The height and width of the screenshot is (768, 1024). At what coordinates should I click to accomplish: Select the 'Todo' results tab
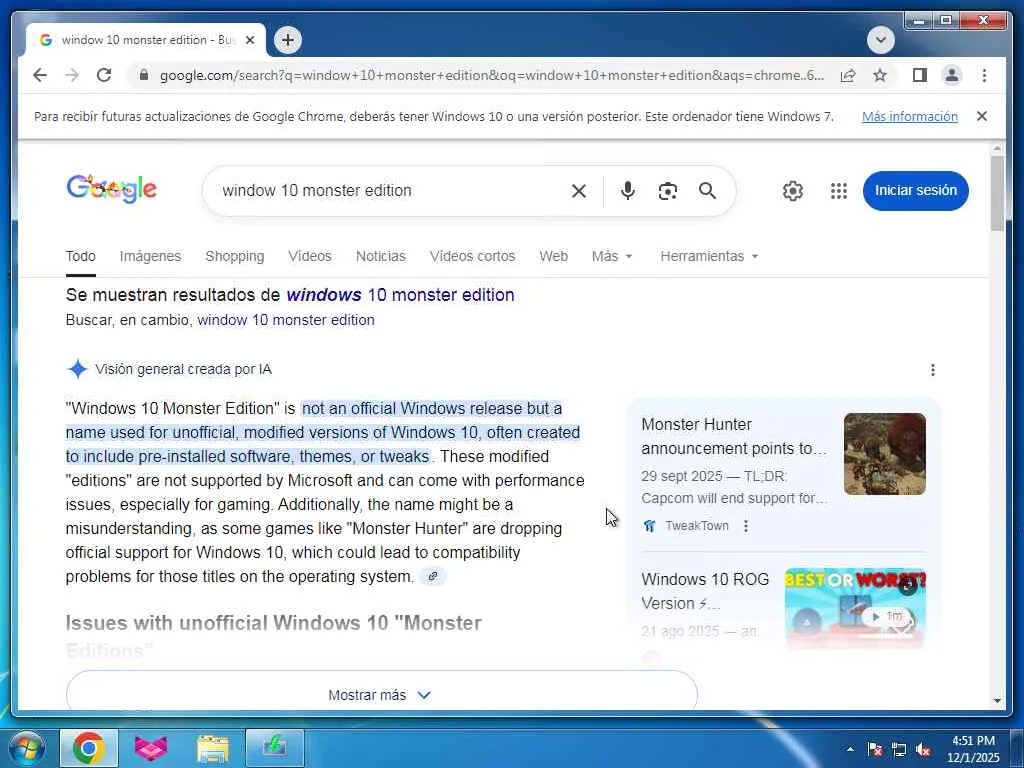[80, 256]
